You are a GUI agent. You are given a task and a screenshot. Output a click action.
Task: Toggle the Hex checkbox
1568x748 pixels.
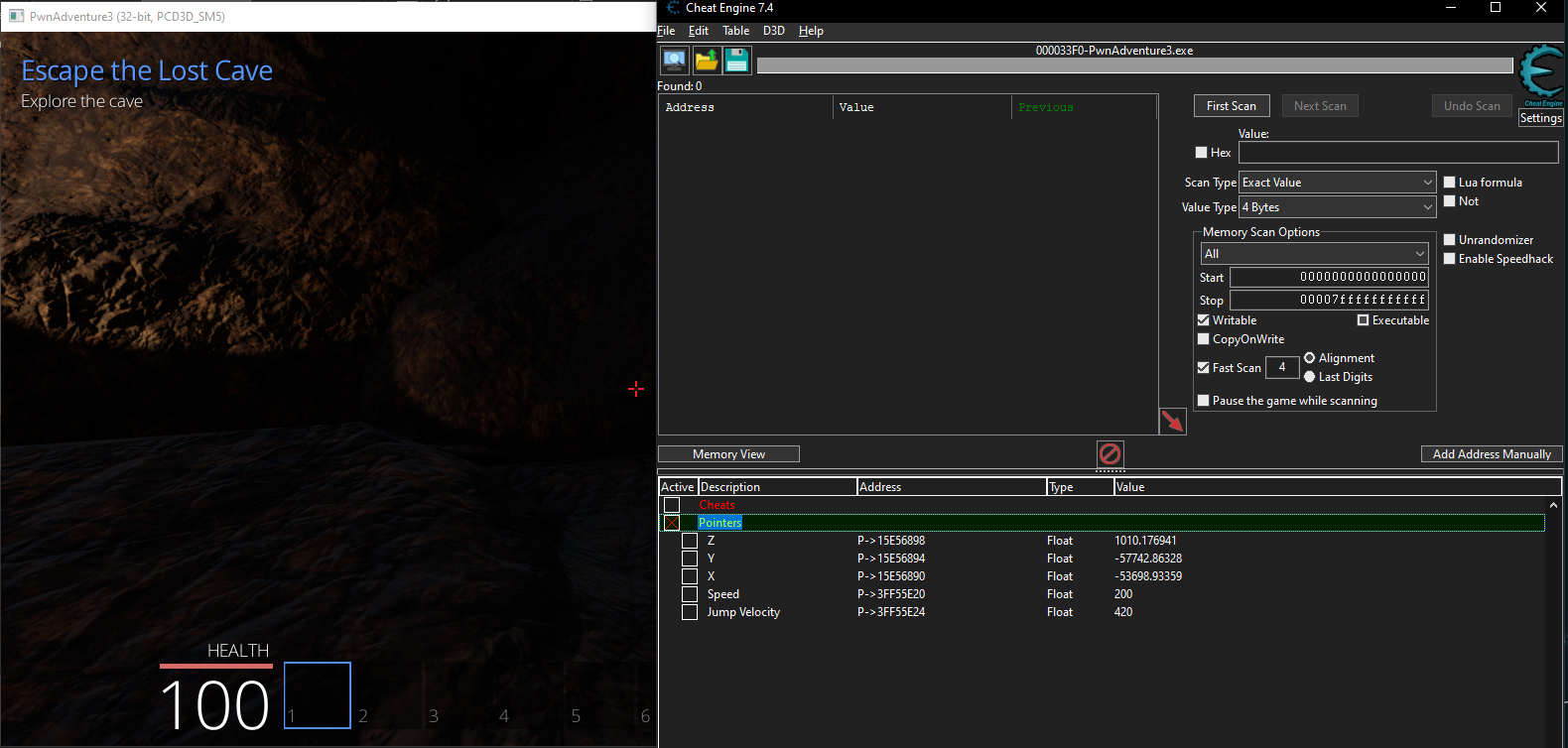click(x=1202, y=153)
